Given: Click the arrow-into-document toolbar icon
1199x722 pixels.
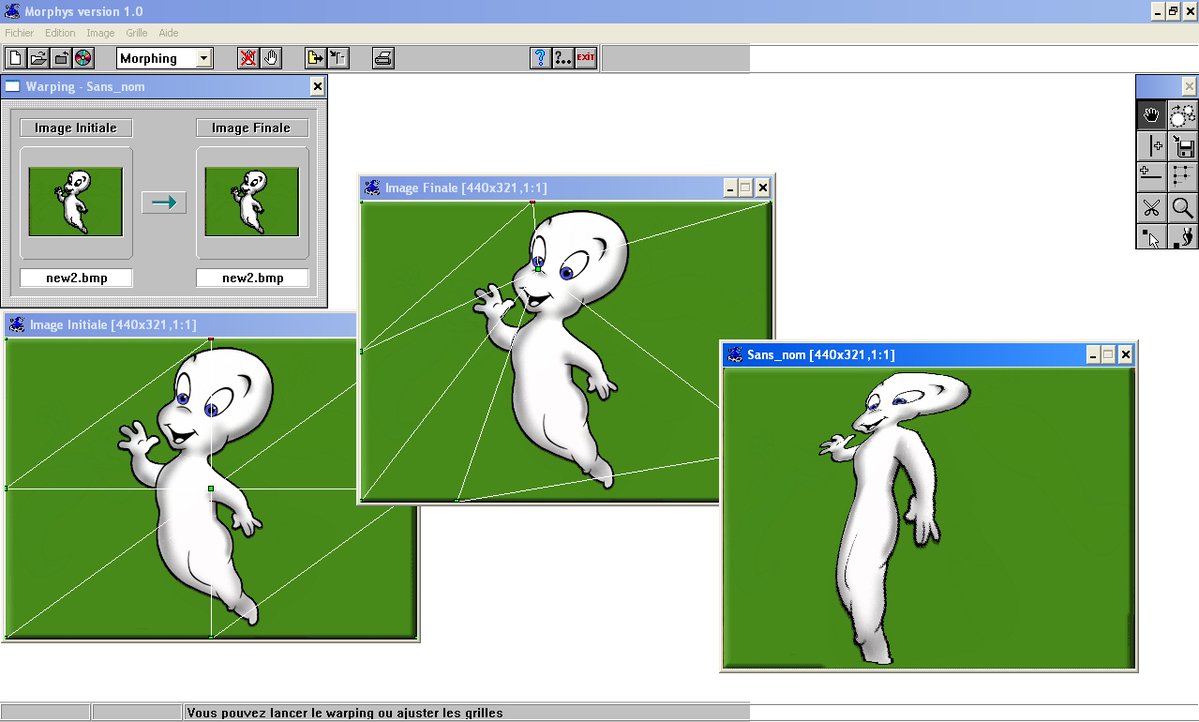Looking at the screenshot, I should (x=338, y=58).
